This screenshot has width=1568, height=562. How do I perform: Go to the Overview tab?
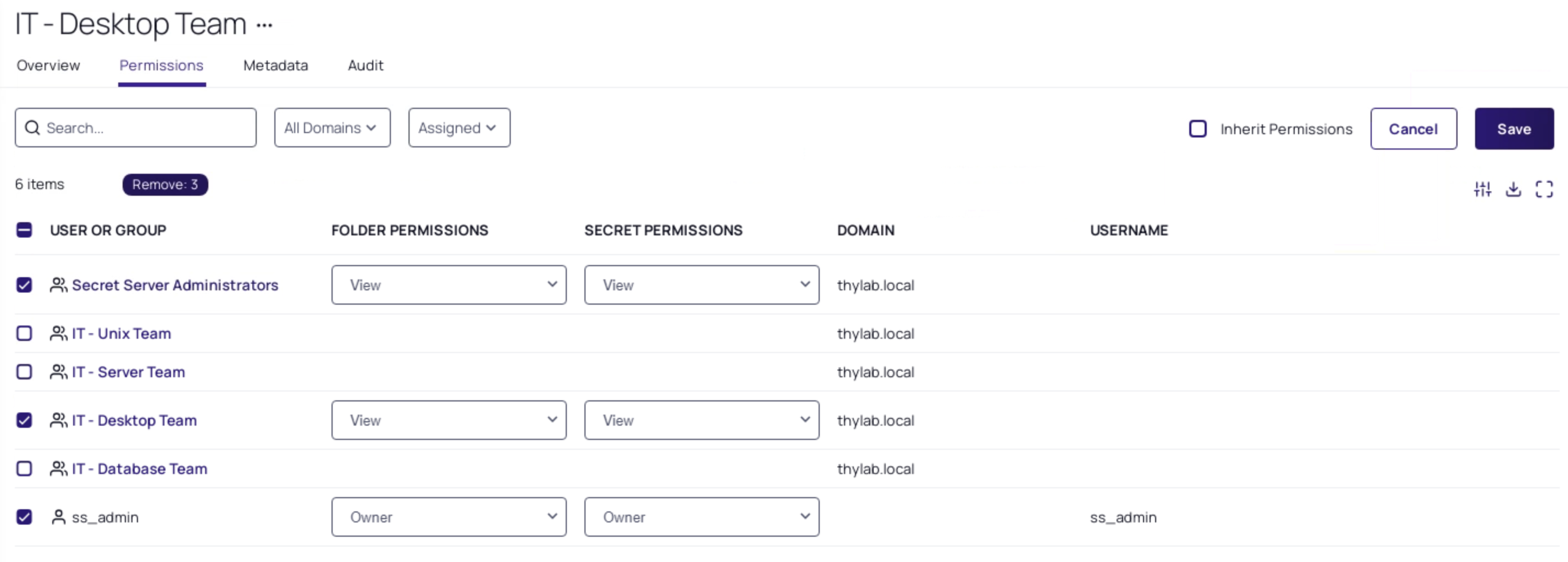coord(48,65)
